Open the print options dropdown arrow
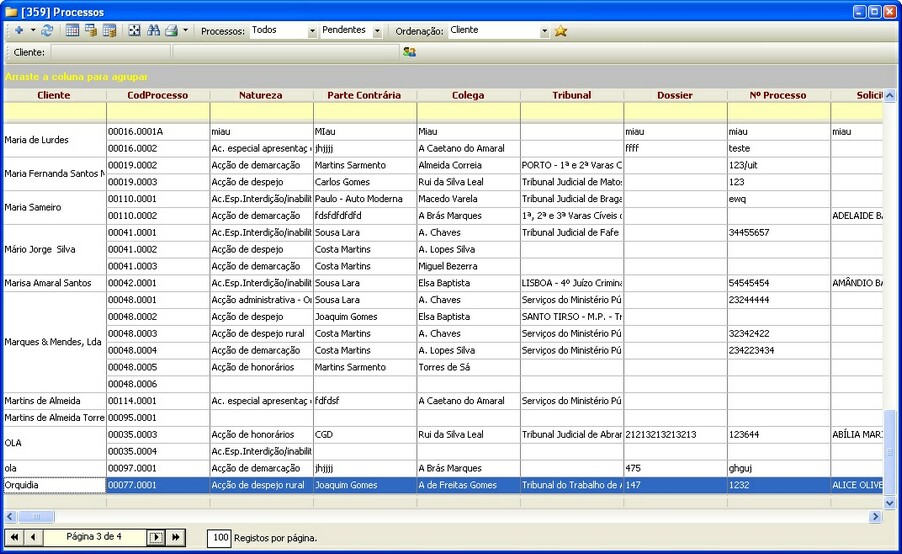The height and width of the screenshot is (554, 902). pyautogui.click(x=185, y=30)
